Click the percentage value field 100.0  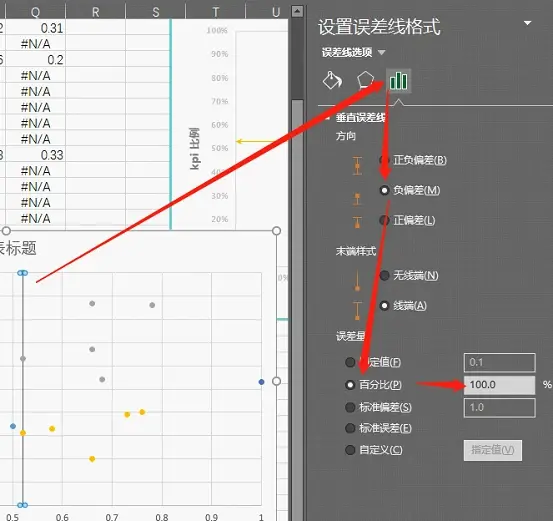click(x=500, y=385)
